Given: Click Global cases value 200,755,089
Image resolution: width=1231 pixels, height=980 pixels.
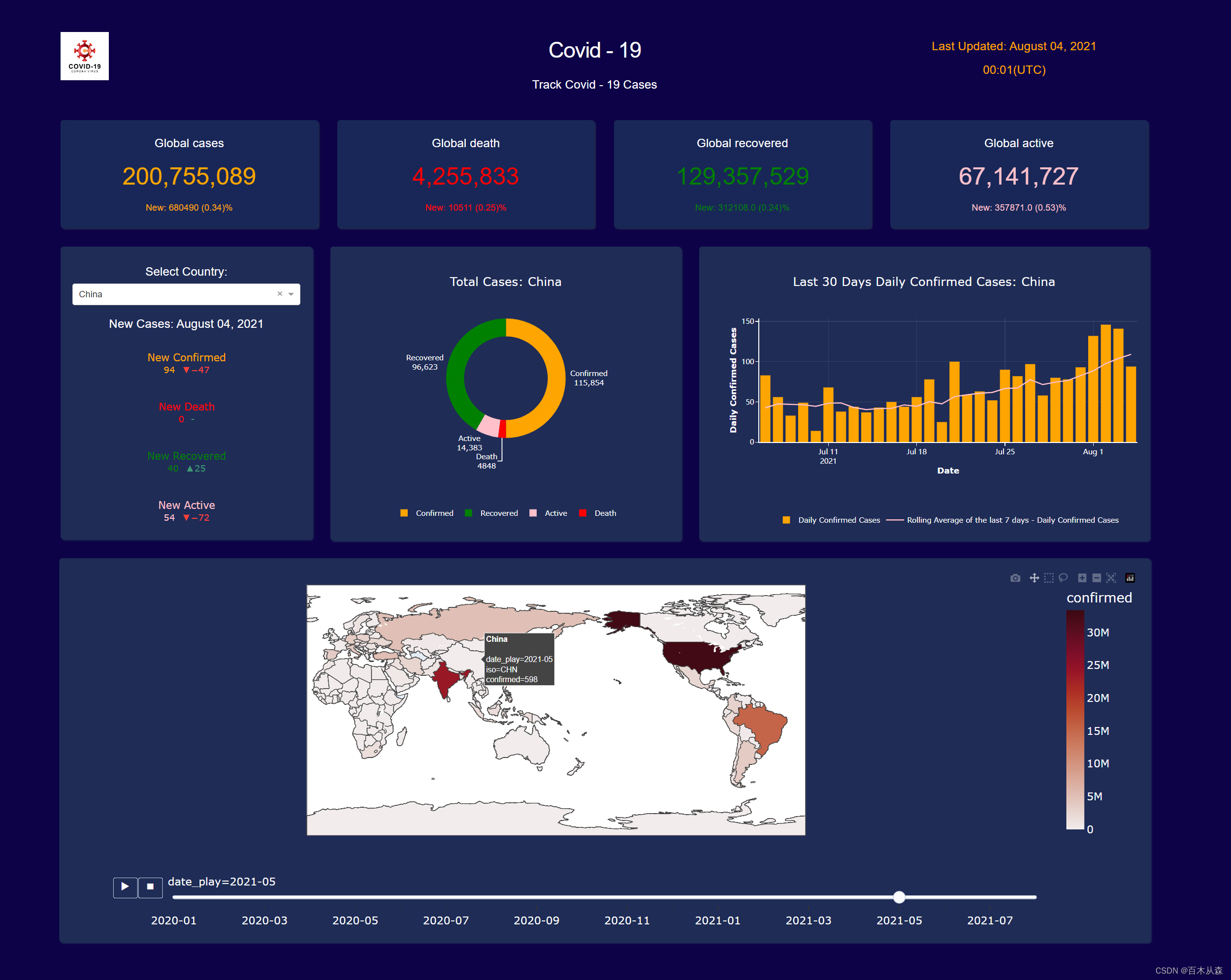Looking at the screenshot, I should [189, 176].
